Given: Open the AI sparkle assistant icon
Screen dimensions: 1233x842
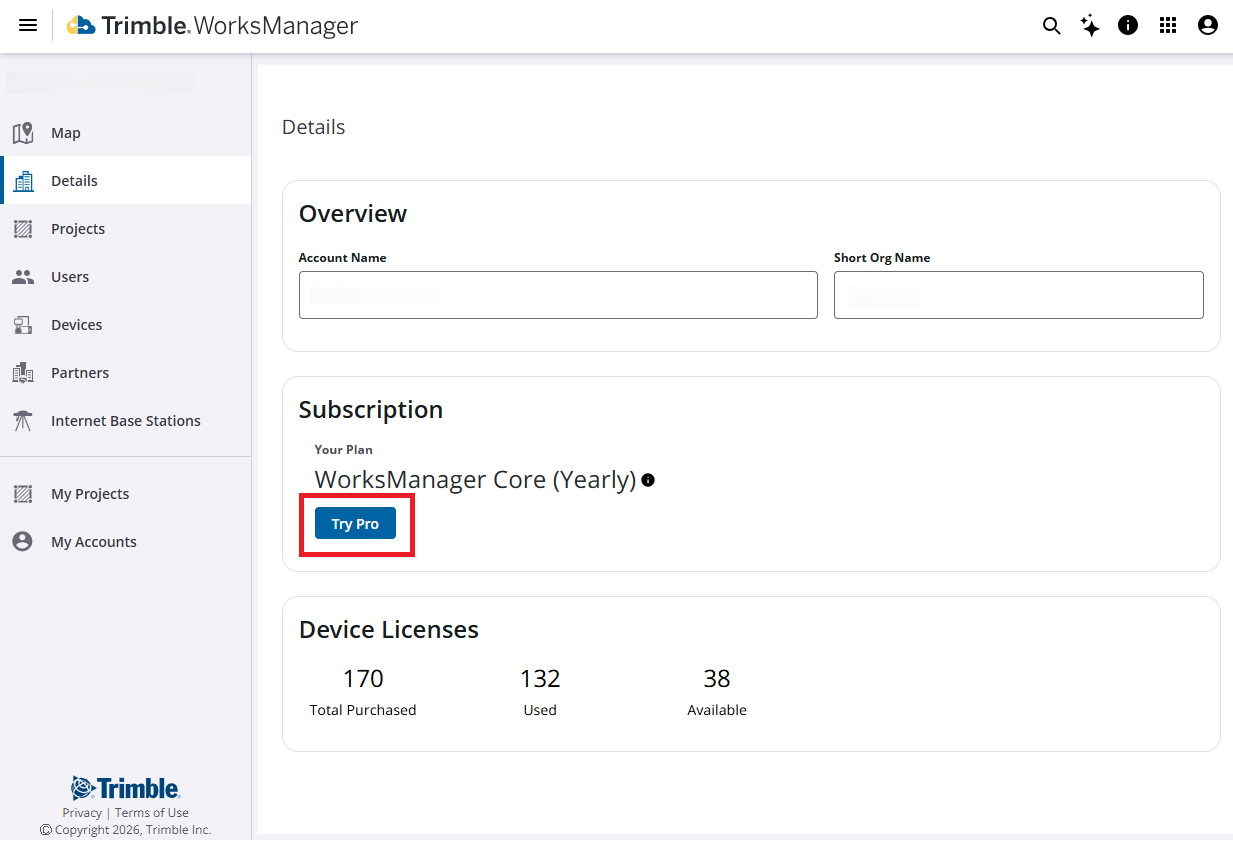Looking at the screenshot, I should 1090,26.
